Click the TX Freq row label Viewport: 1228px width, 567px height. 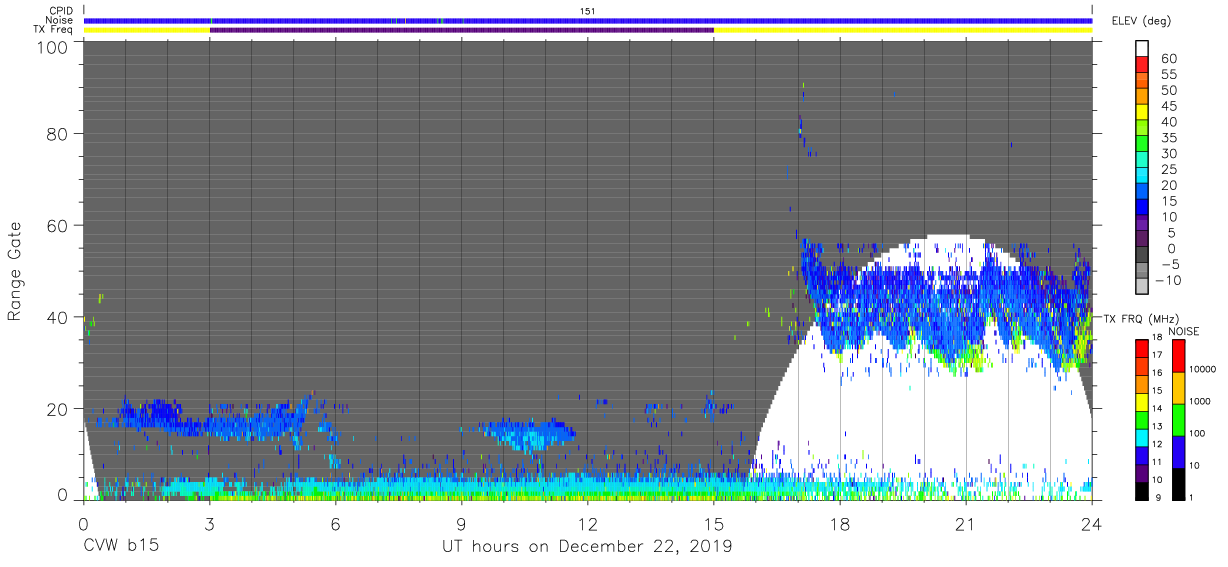pyautogui.click(x=55, y=30)
